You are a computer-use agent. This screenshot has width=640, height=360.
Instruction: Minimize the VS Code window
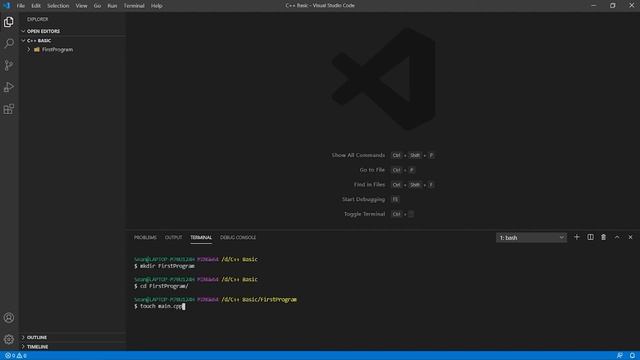(x=594, y=5)
